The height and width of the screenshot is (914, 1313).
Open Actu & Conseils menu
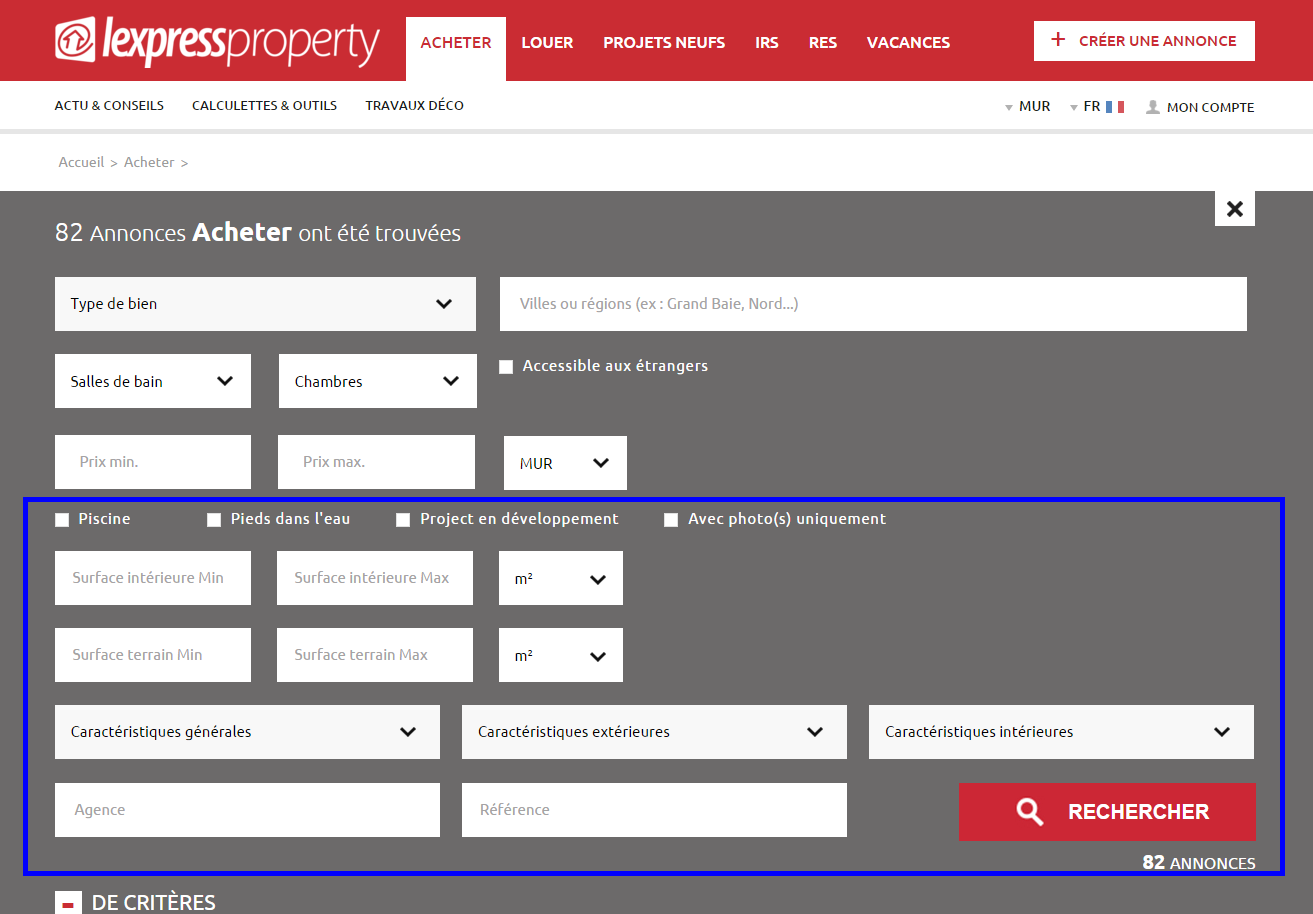[x=109, y=105]
